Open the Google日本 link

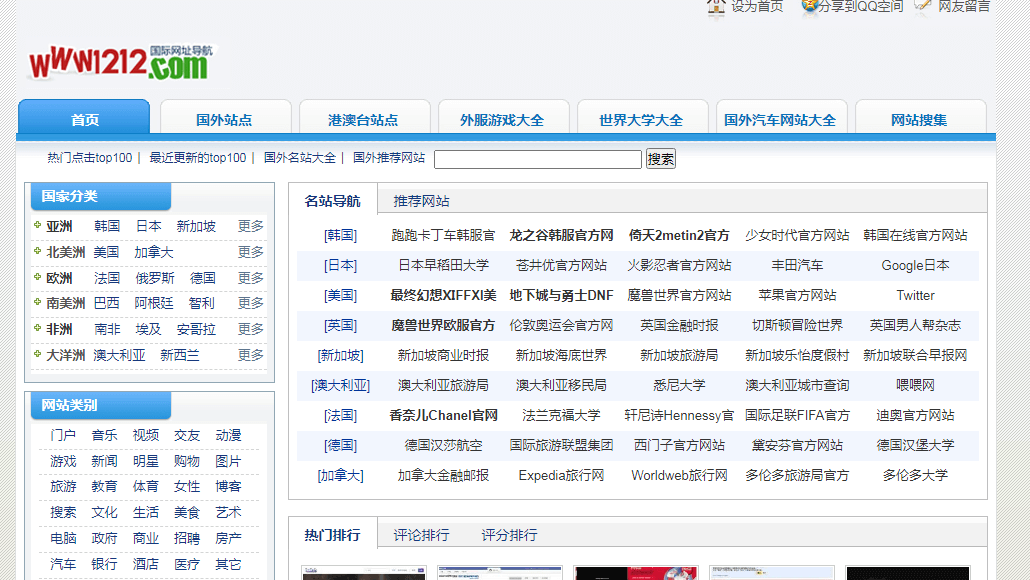(913, 265)
